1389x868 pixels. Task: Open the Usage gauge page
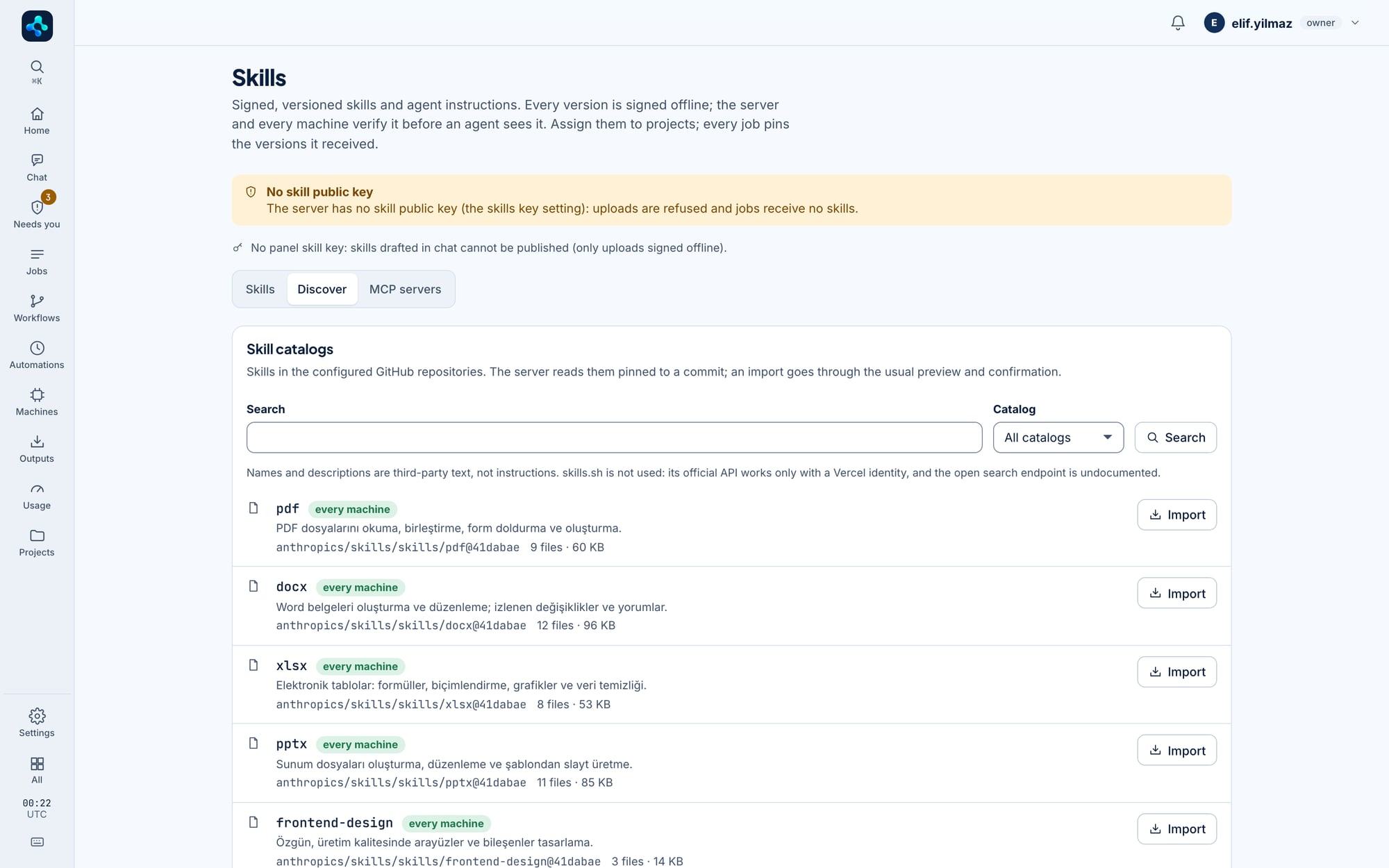pos(37,496)
